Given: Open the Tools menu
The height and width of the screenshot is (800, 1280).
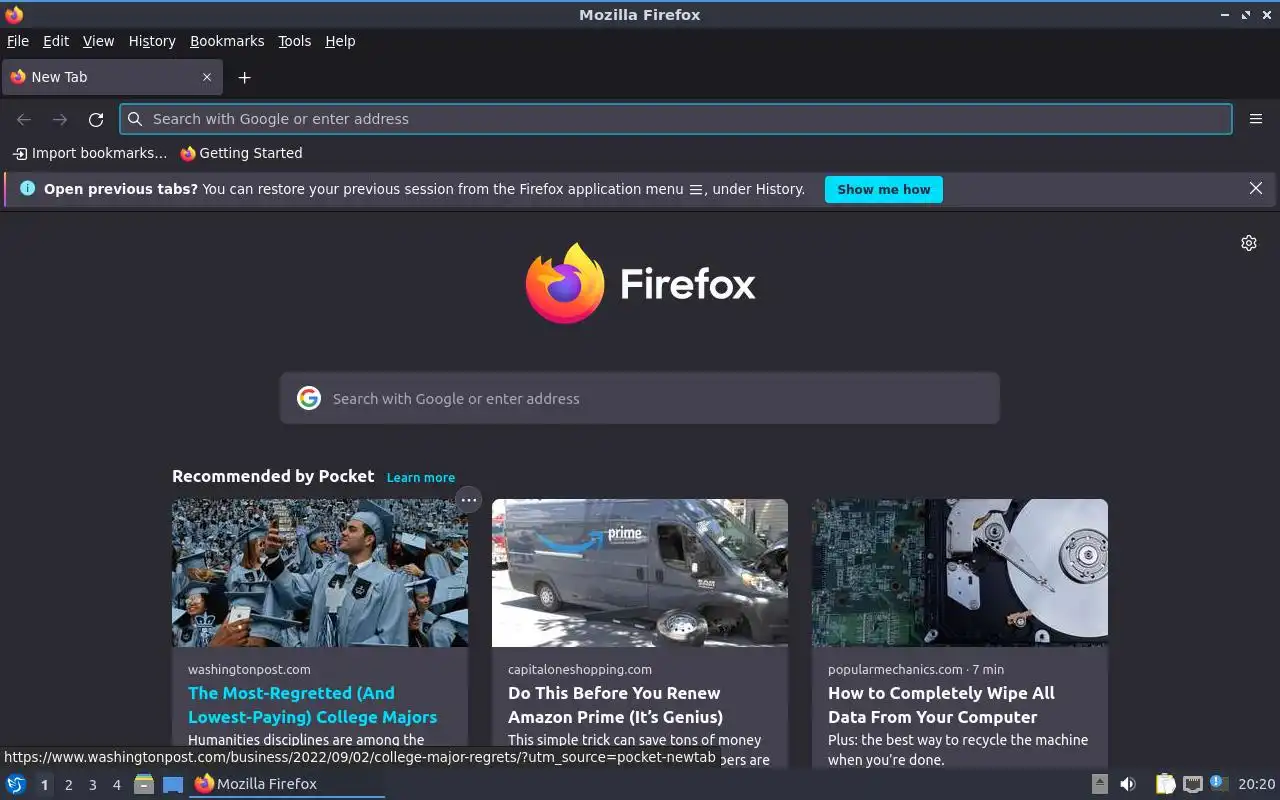Looking at the screenshot, I should (295, 41).
